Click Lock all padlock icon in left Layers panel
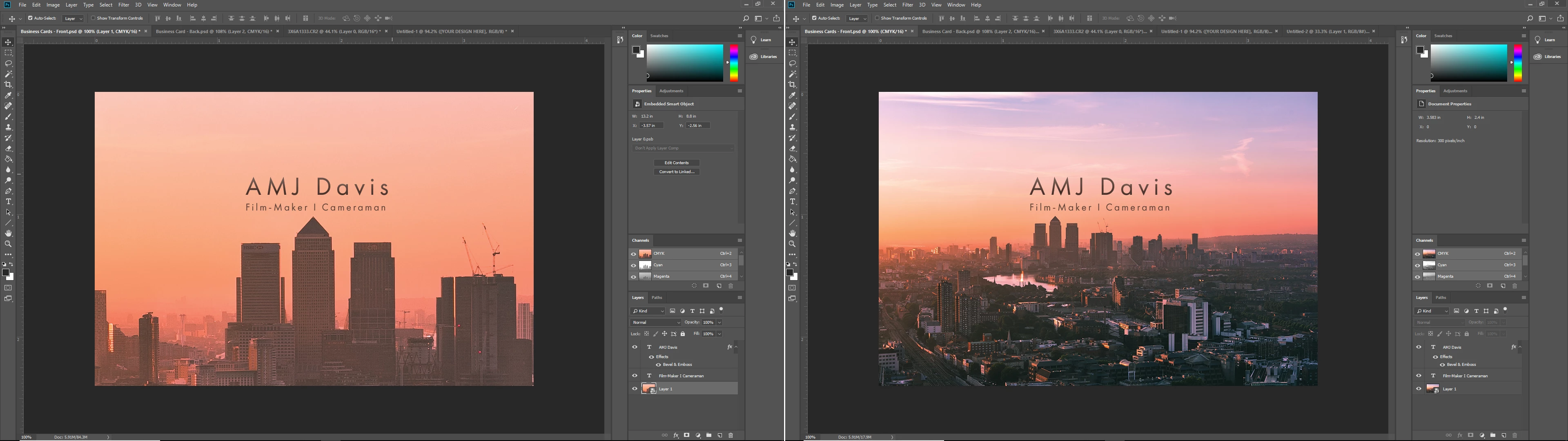Screen dimensions: 1568x441 coord(683,334)
